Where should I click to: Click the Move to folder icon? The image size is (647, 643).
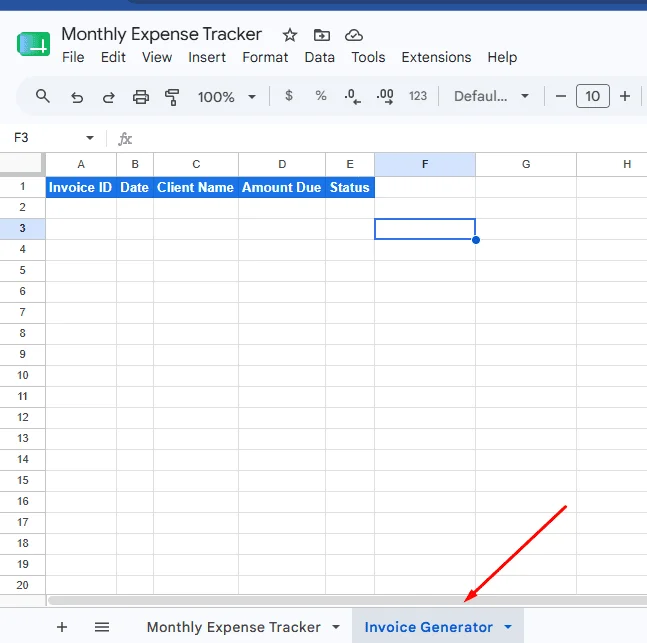click(321, 35)
